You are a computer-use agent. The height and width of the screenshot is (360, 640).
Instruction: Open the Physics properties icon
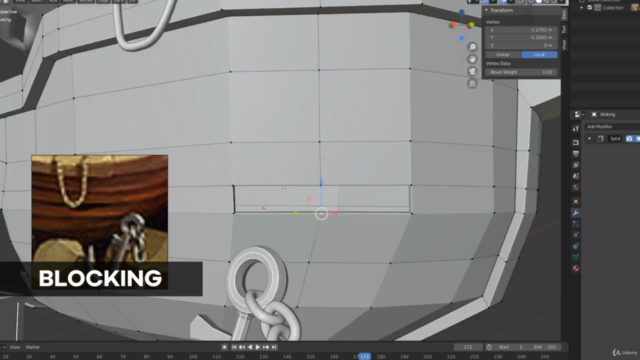point(576,235)
